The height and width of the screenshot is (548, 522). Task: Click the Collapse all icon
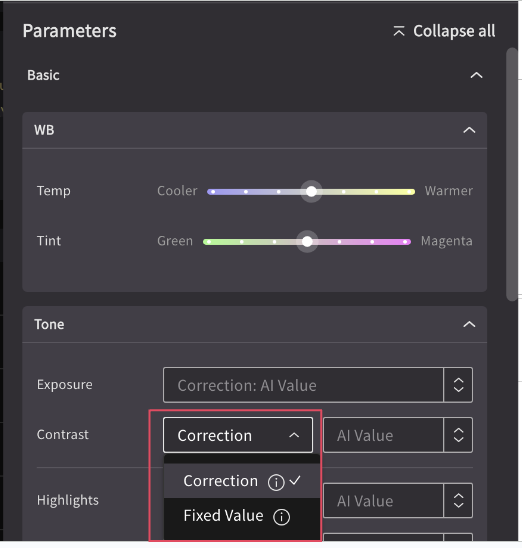coord(399,31)
